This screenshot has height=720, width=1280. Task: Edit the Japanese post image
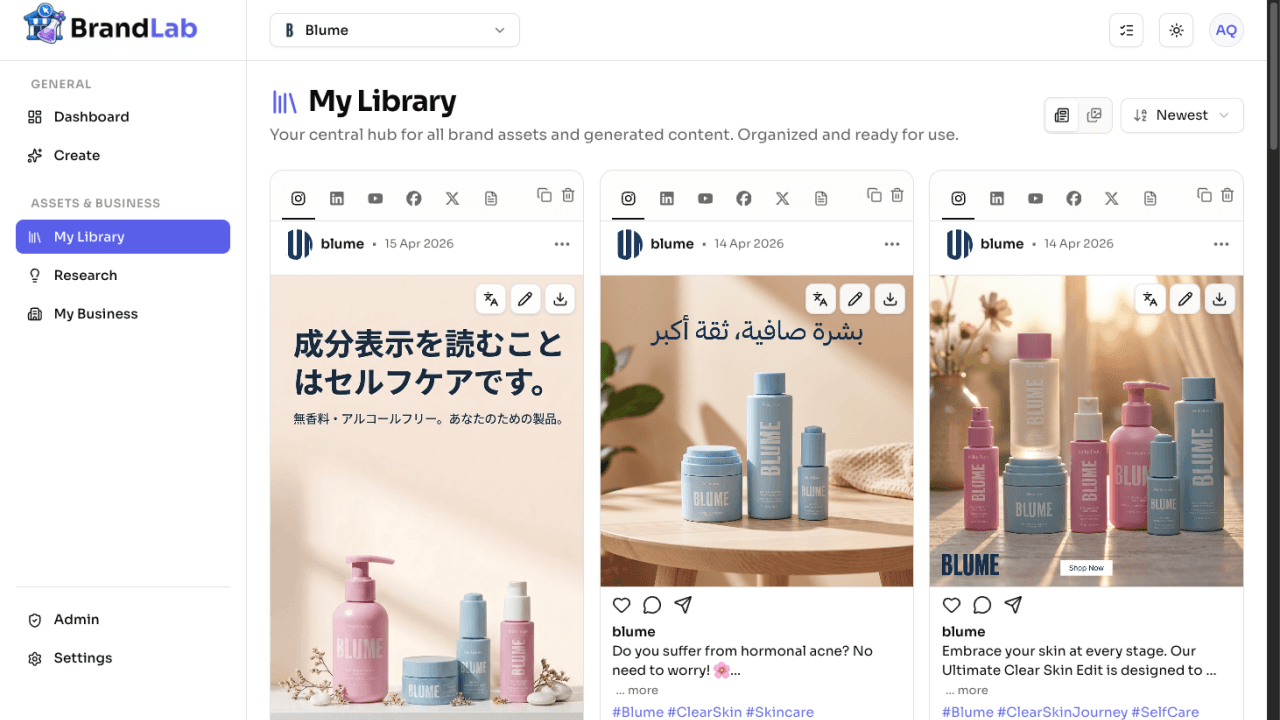[526, 298]
